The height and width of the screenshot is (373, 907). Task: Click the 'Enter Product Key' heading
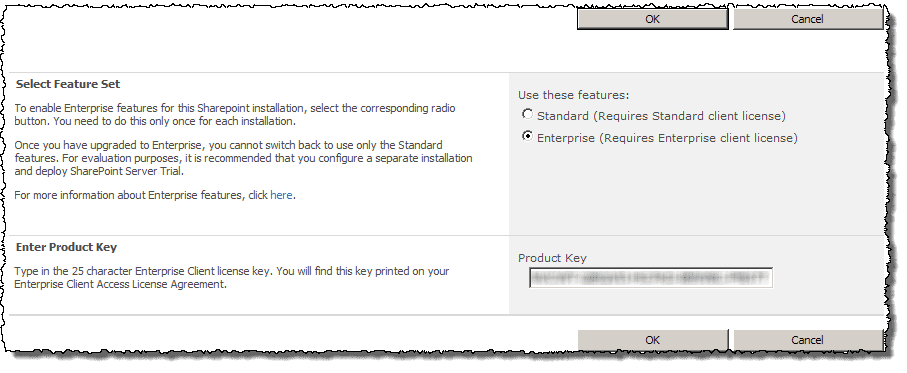coord(67,248)
